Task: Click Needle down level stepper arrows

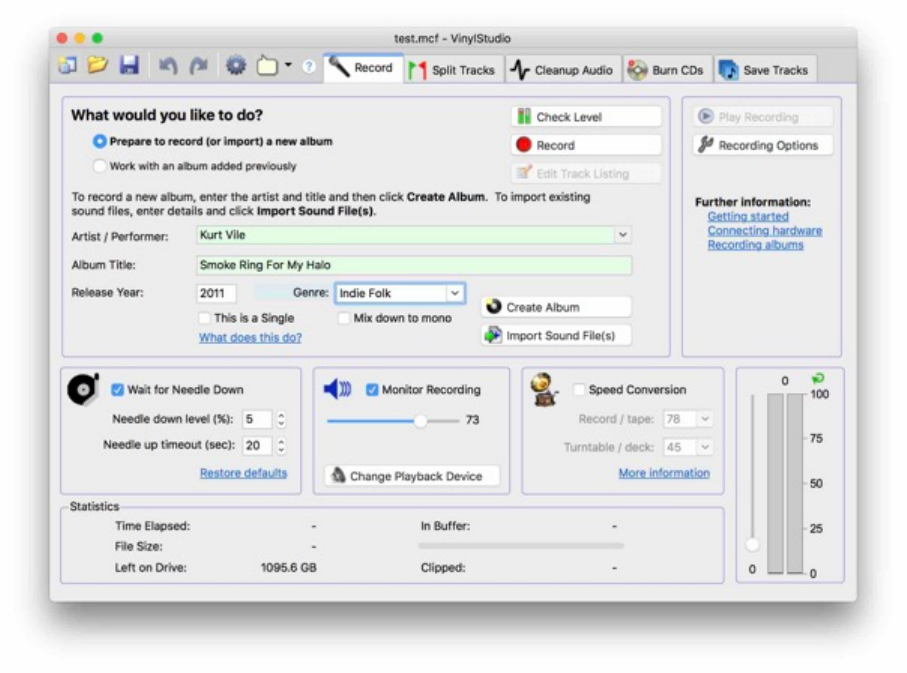Action: click(281, 419)
